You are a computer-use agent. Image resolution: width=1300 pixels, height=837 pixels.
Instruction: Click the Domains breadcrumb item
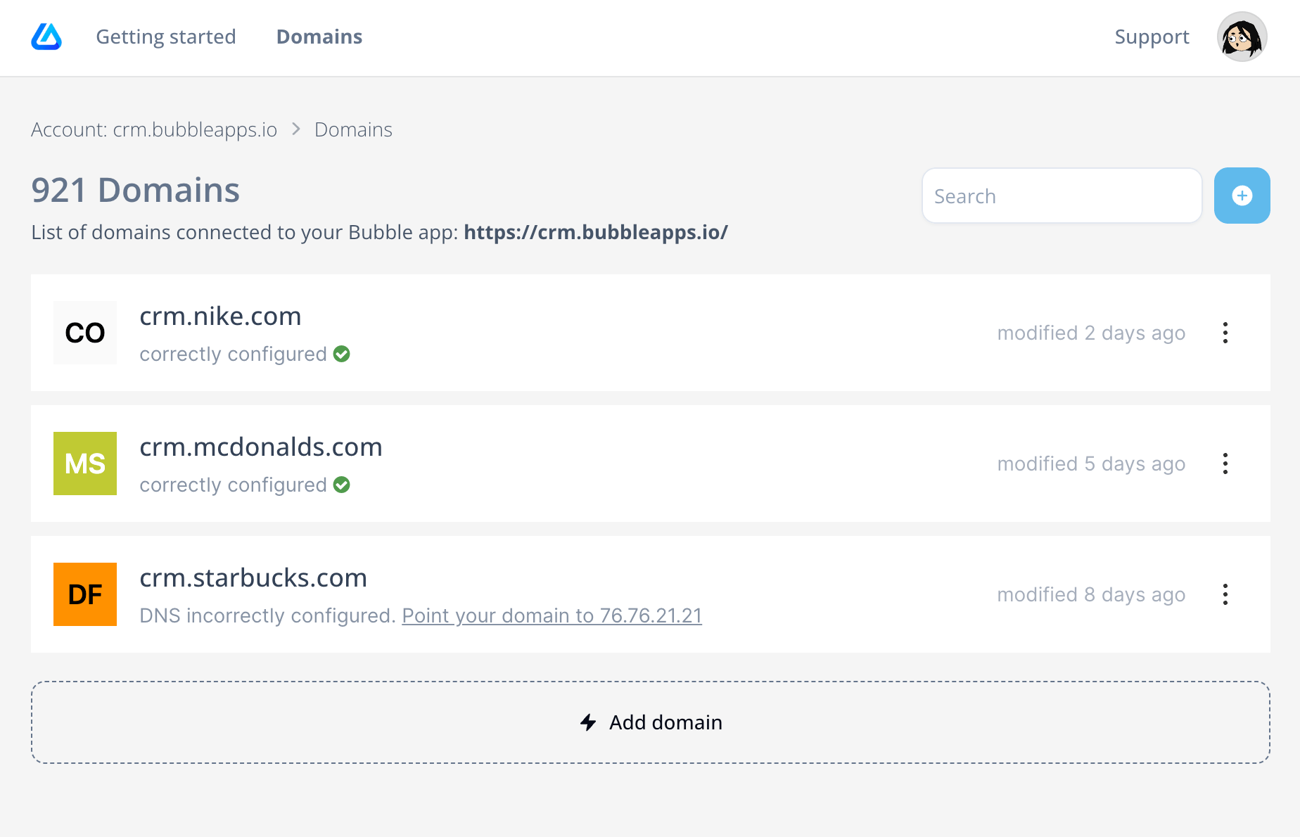click(x=353, y=130)
